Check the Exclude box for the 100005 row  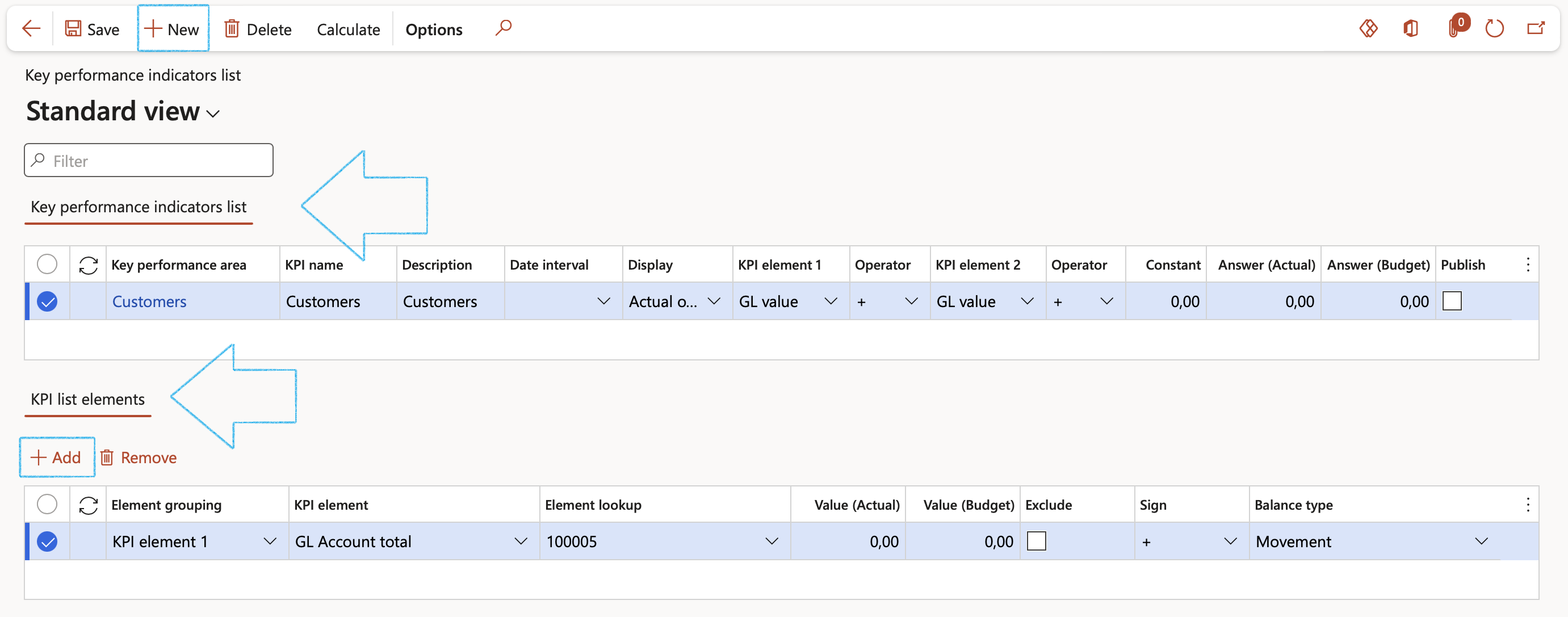(1036, 541)
